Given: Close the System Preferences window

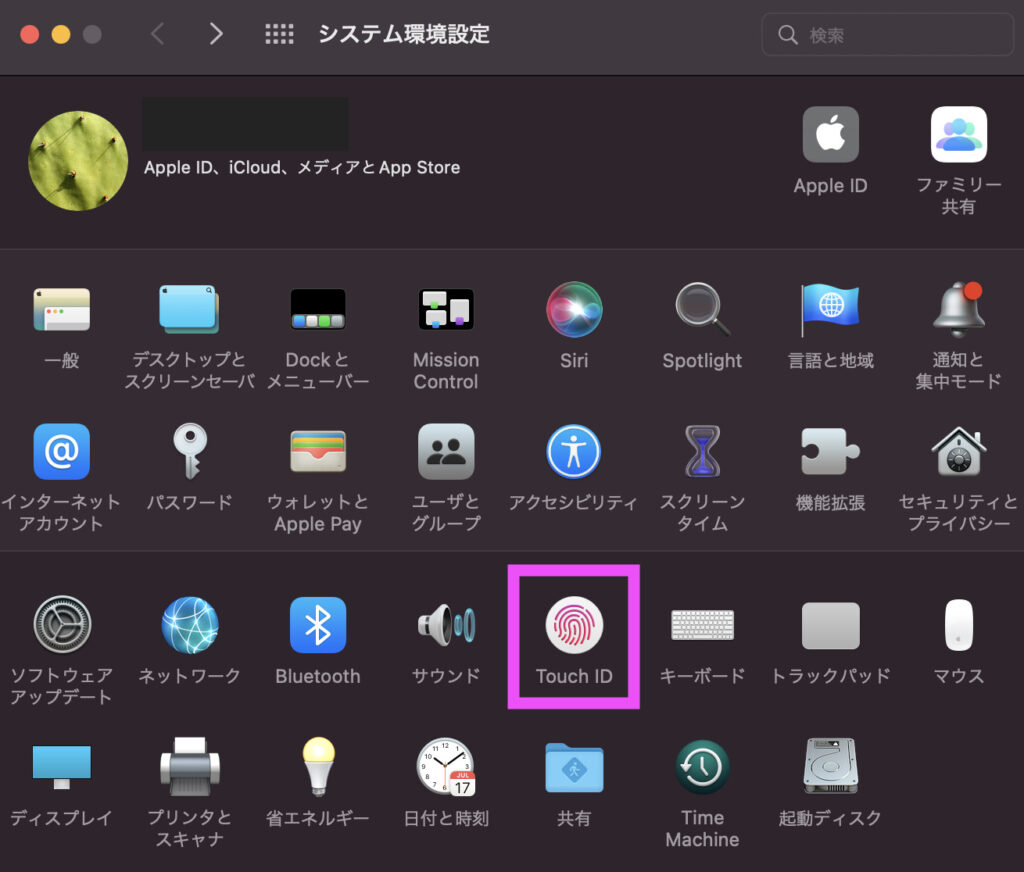Looking at the screenshot, I should 29,34.
